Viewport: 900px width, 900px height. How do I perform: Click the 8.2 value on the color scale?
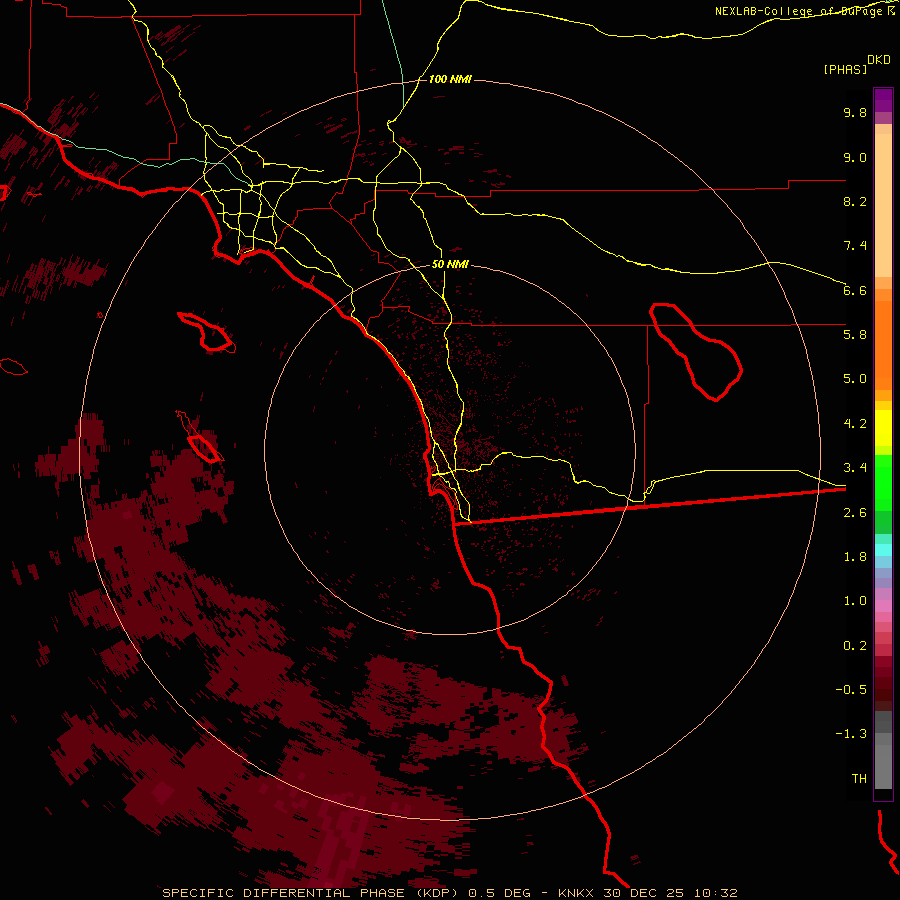pos(855,201)
